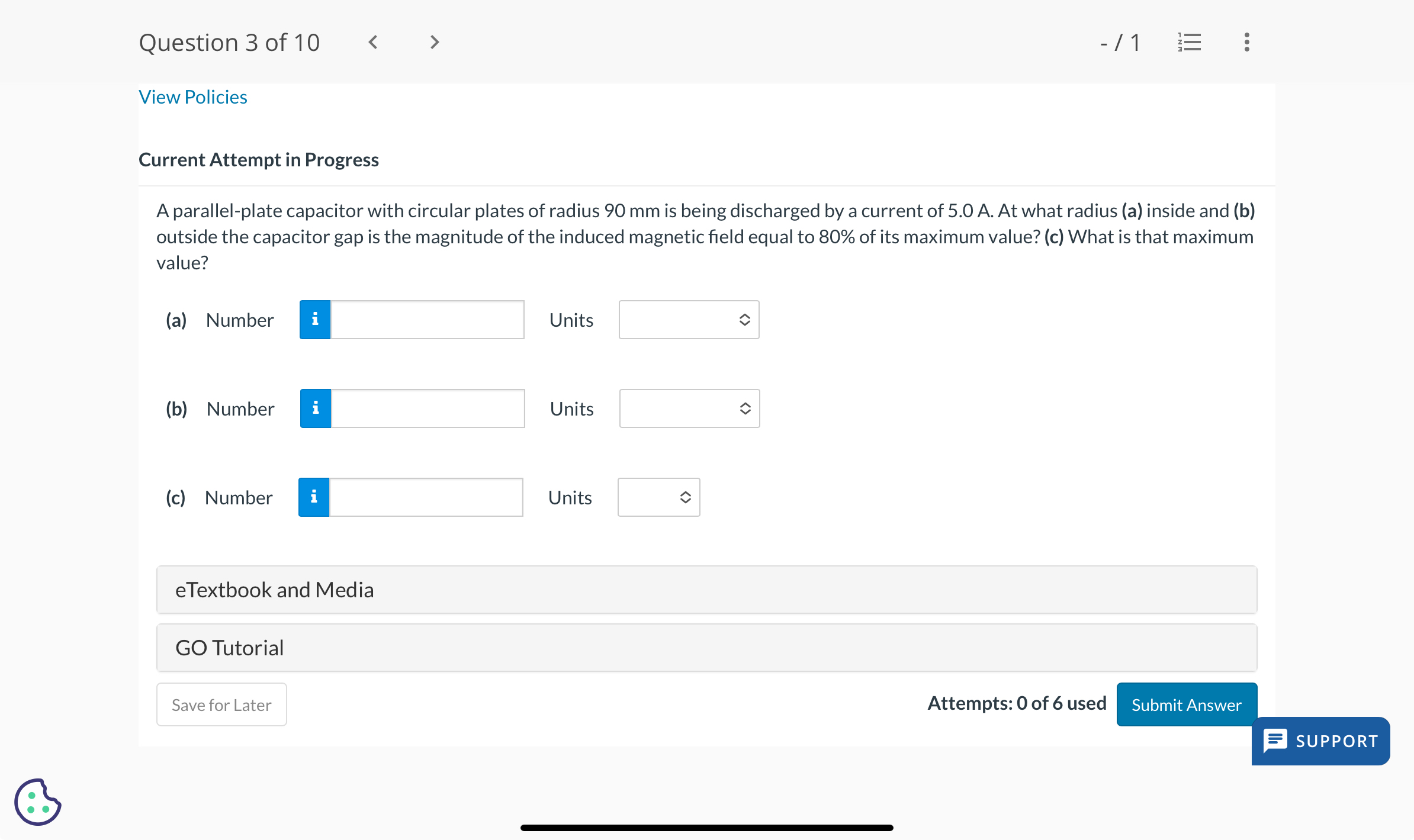Click the speech bubble in the Support button
The width and height of the screenshot is (1414, 840).
(x=1276, y=741)
